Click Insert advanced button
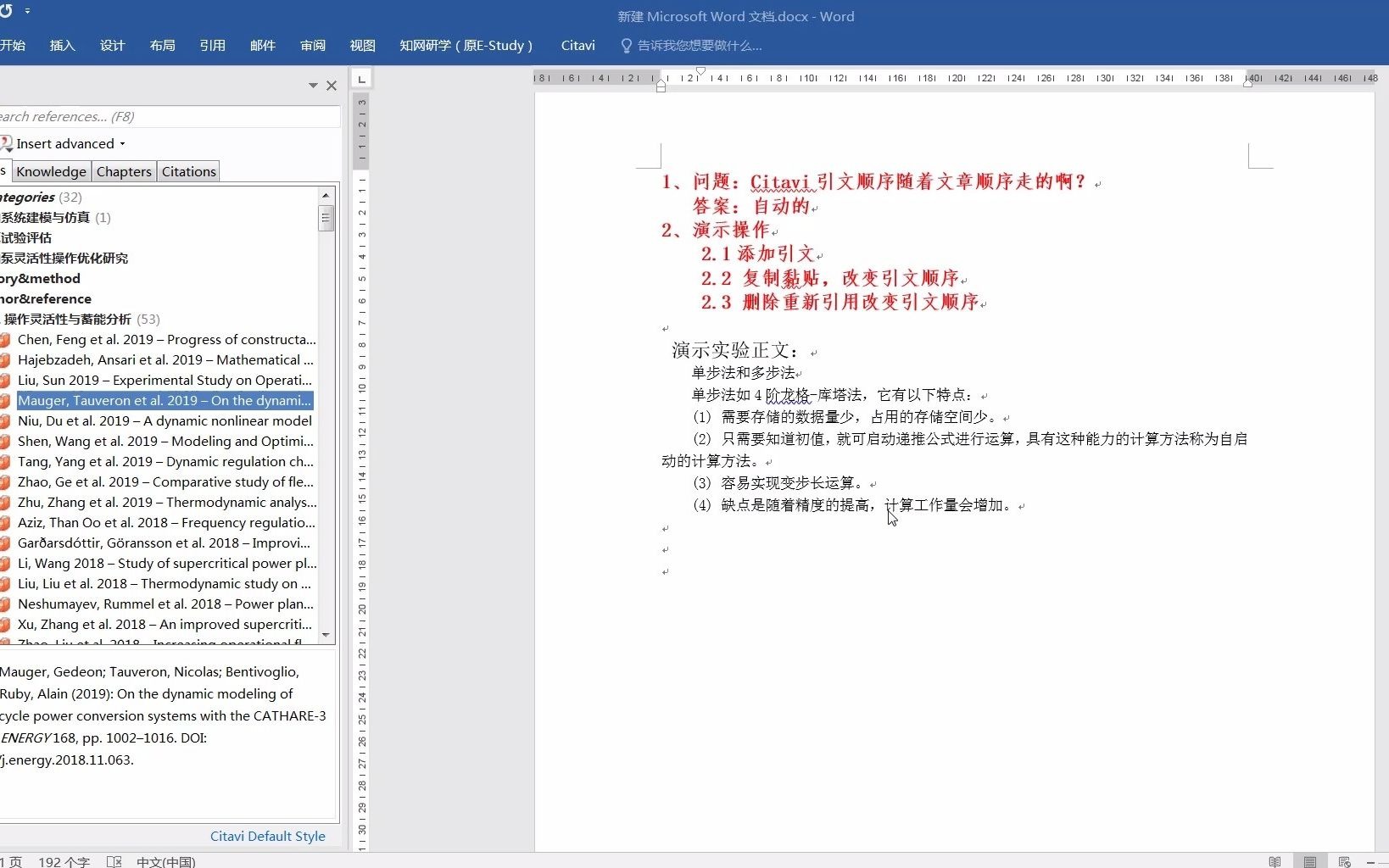 [65, 144]
